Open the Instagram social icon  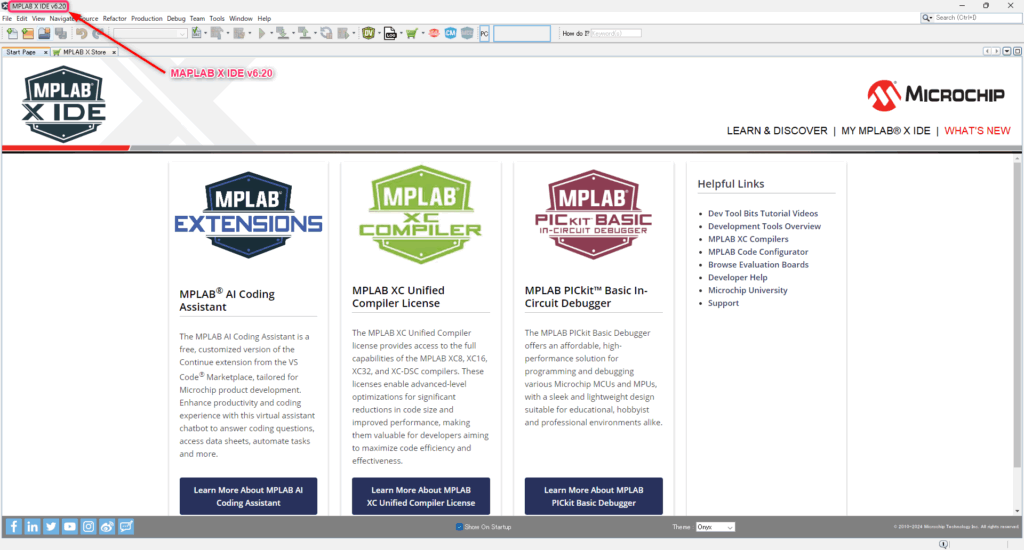(x=88, y=526)
